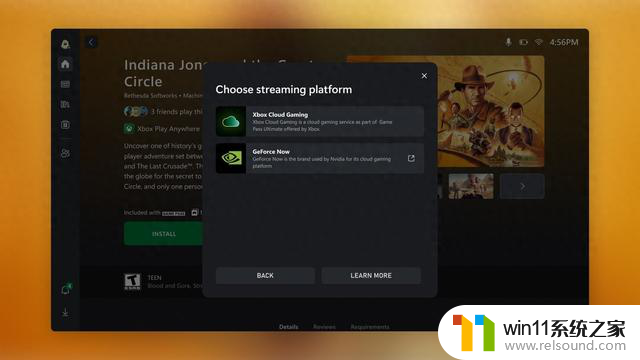Click the 4:56PM clock

click(564, 42)
